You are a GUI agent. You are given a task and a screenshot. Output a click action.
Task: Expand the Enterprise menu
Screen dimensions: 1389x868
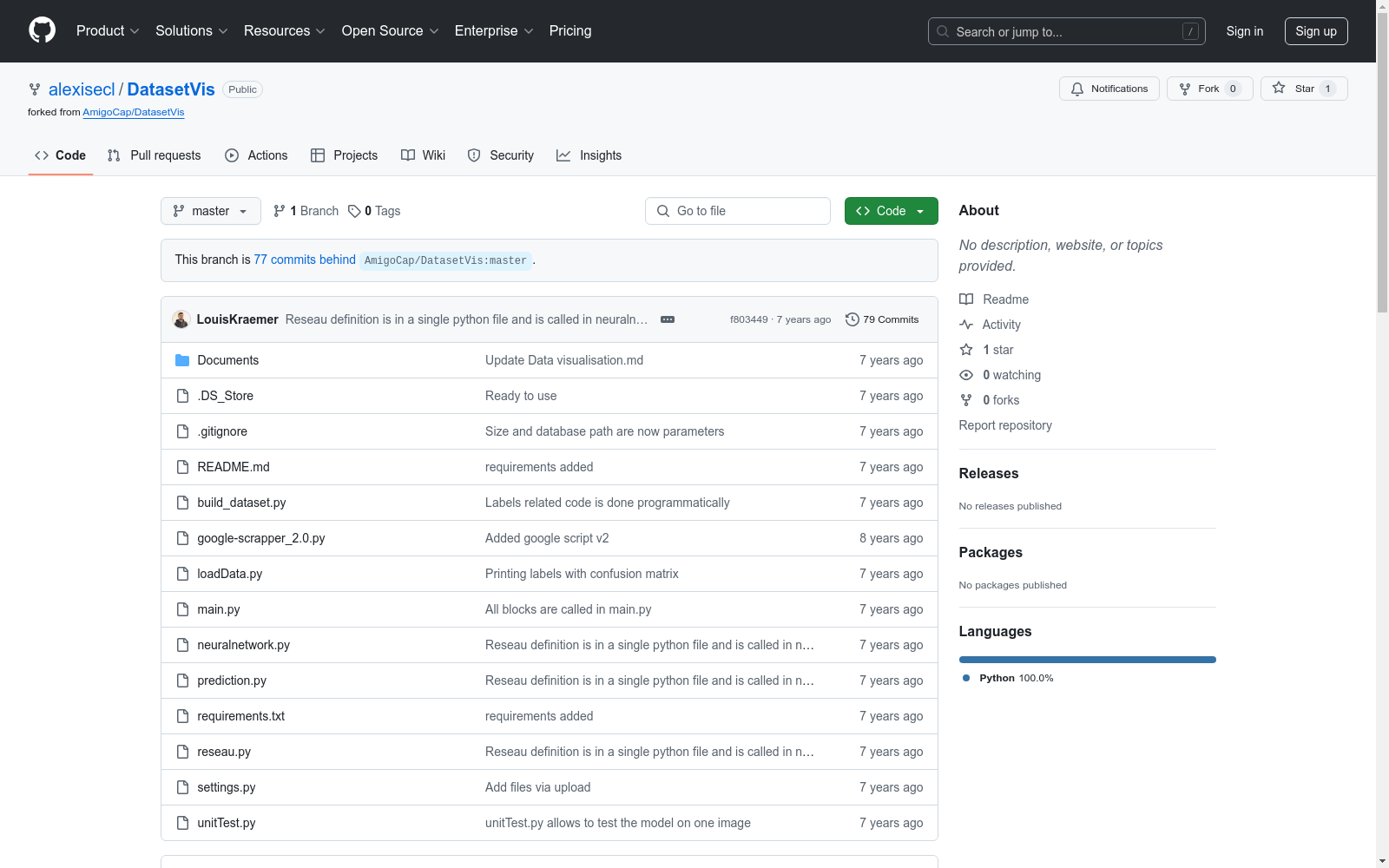click(x=494, y=30)
